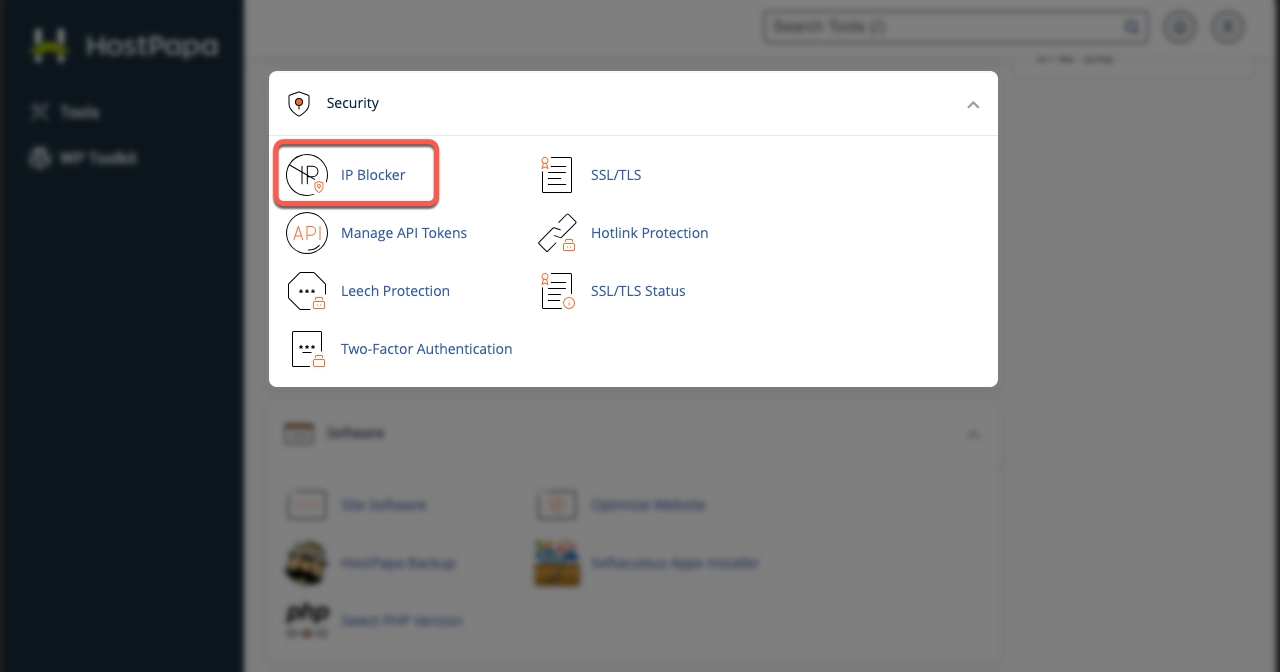This screenshot has width=1280, height=672.
Task: Open the Manage API Tokens icon
Action: coord(306,233)
